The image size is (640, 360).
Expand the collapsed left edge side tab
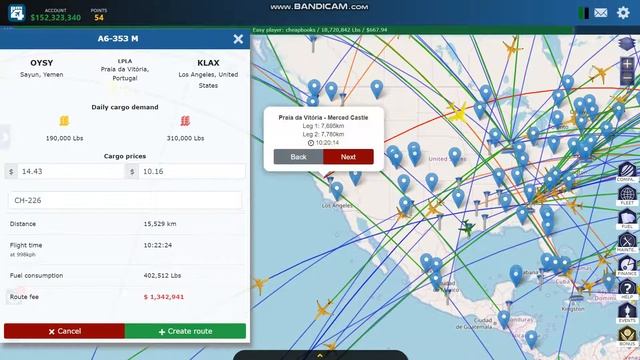[4, 137]
